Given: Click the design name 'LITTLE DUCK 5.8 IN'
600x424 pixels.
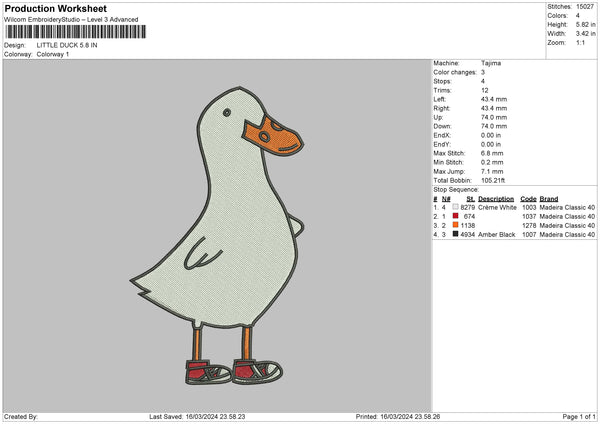Looking at the screenshot, I should (67, 45).
